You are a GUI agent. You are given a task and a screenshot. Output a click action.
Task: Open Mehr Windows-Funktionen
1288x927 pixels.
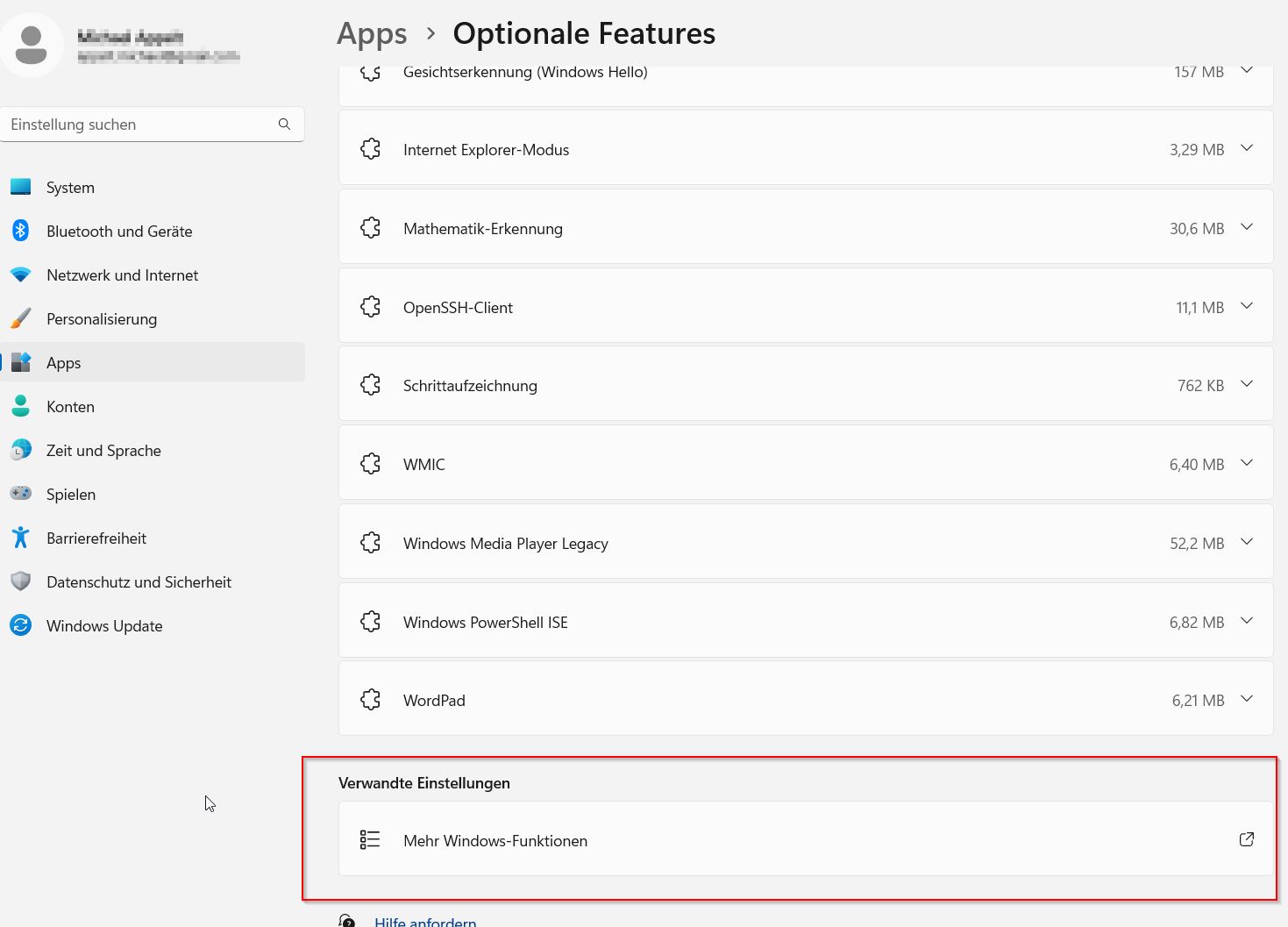click(495, 840)
